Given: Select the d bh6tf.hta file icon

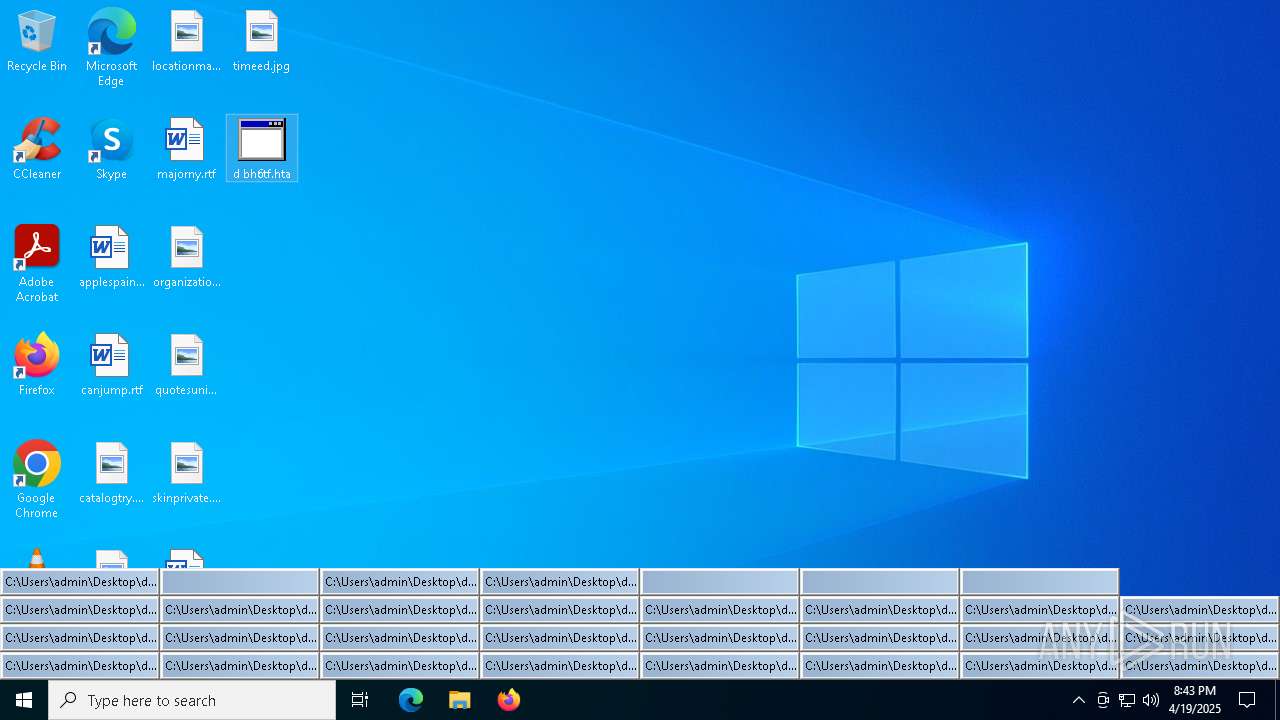Looking at the screenshot, I should [262, 149].
